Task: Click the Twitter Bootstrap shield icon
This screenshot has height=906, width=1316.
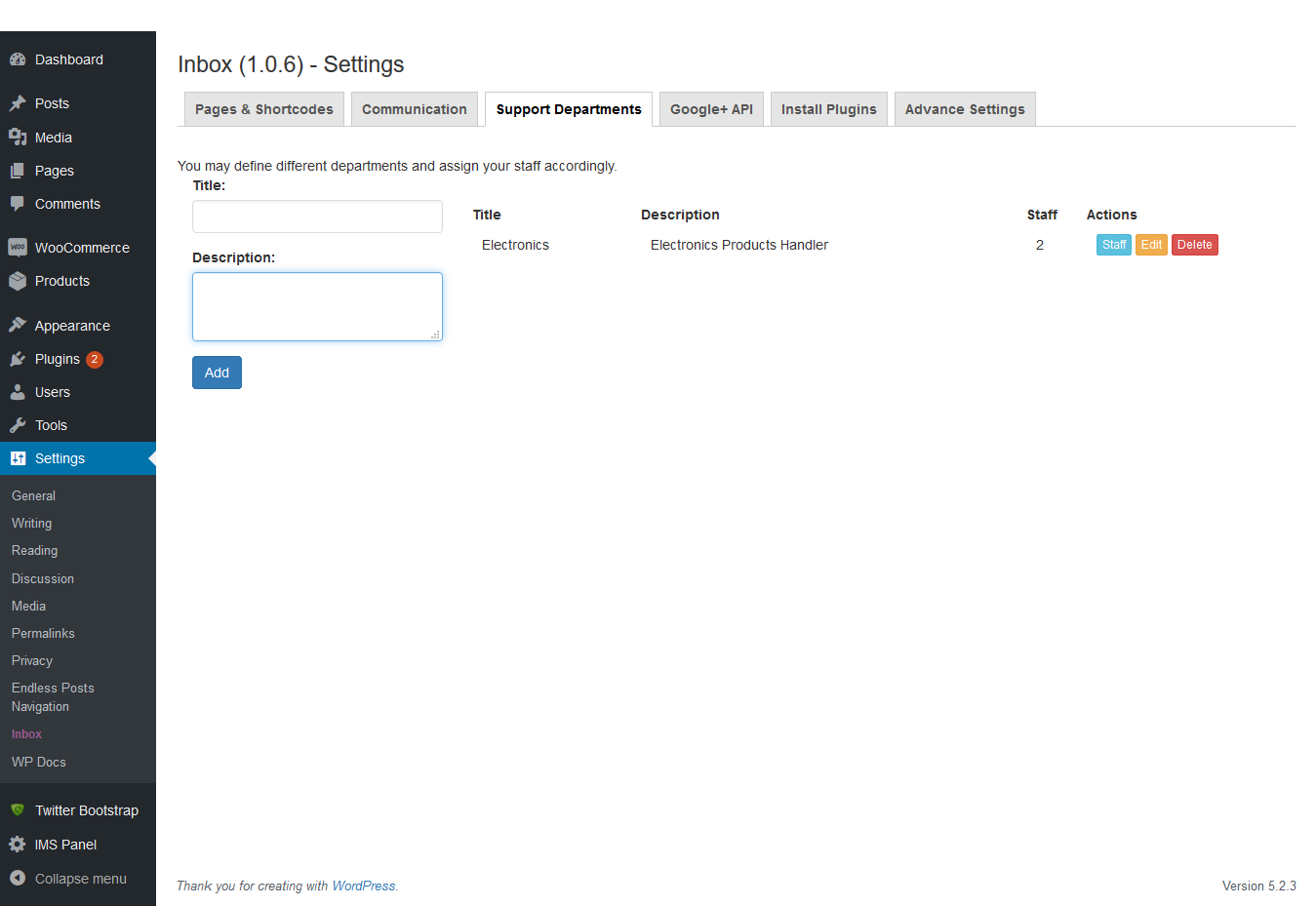Action: pyautogui.click(x=18, y=810)
